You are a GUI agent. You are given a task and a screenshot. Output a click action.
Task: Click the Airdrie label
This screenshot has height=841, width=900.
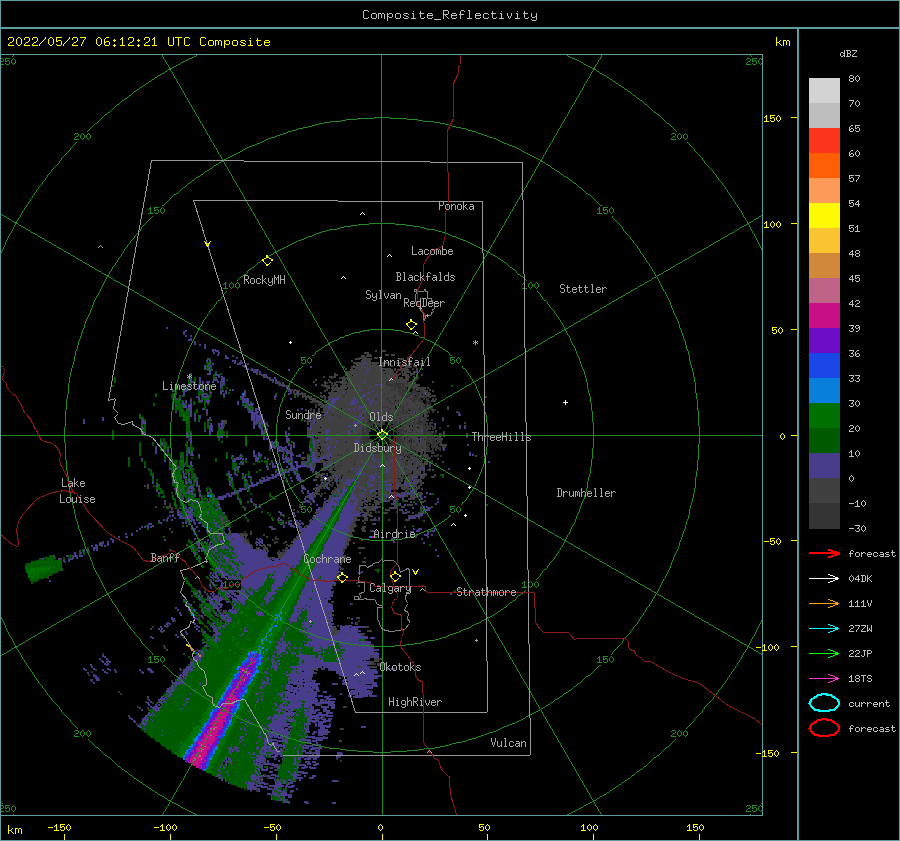(394, 534)
